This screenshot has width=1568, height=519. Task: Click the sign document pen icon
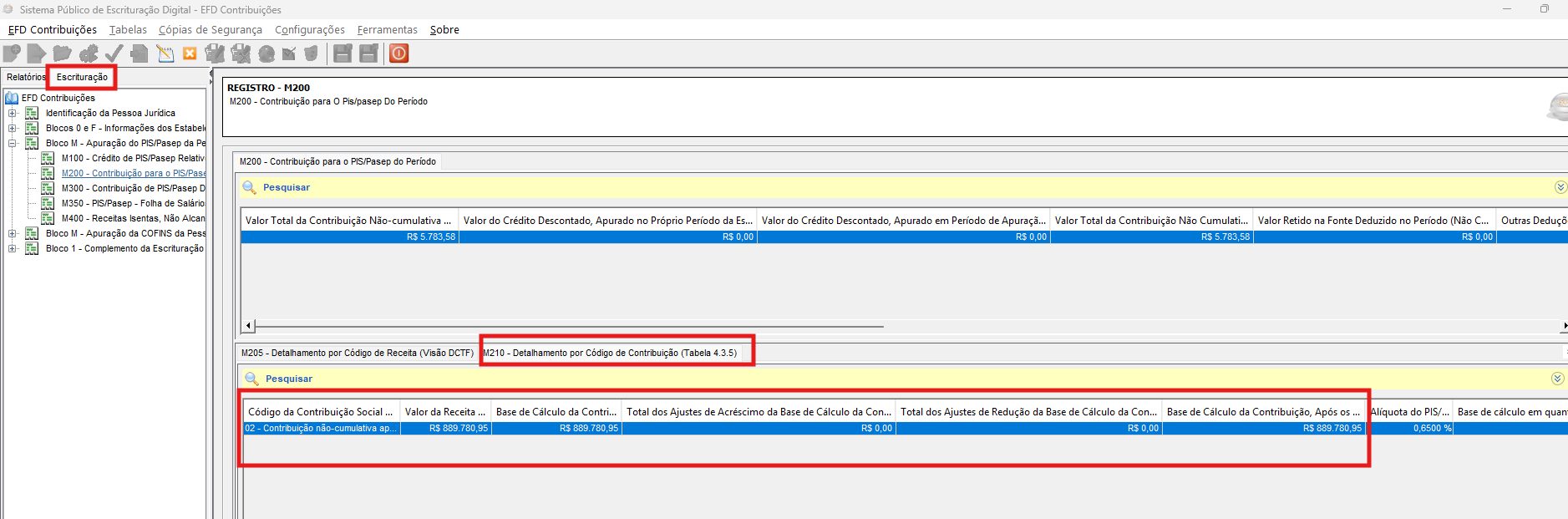click(x=216, y=54)
